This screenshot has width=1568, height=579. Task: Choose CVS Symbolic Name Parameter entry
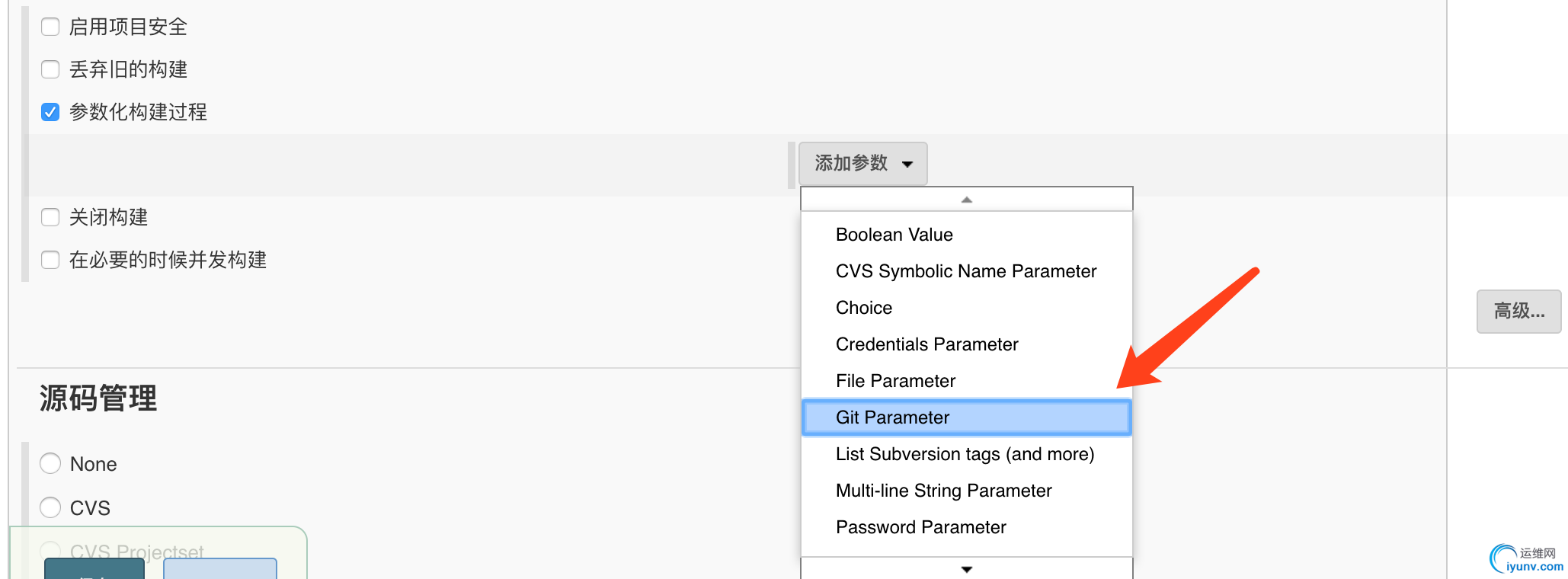[965, 271]
